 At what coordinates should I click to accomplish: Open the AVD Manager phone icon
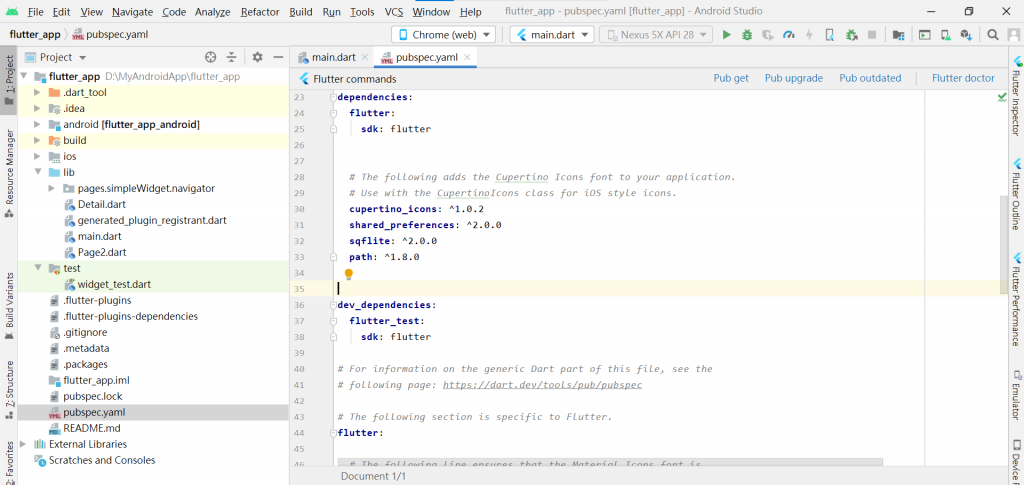pos(945,35)
